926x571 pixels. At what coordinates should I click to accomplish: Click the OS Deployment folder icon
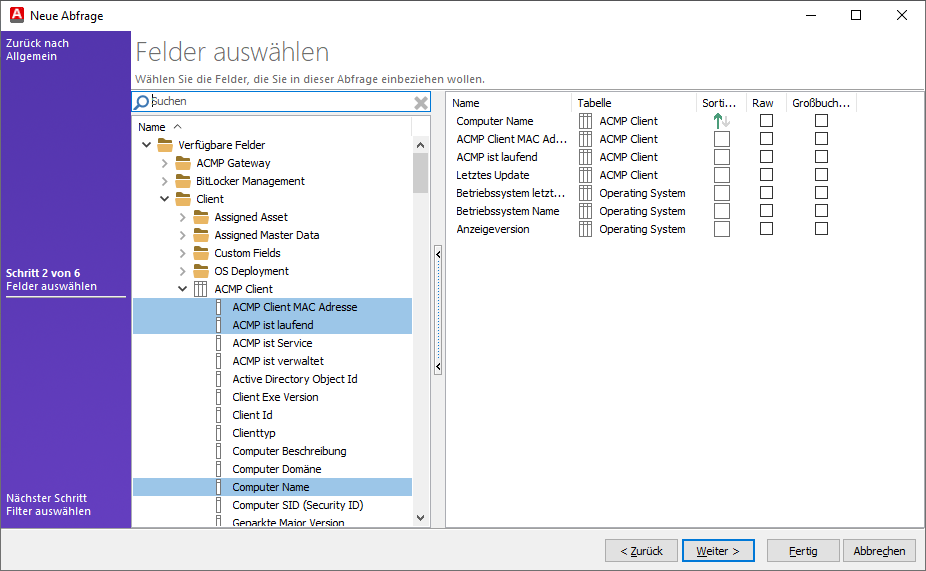201,271
